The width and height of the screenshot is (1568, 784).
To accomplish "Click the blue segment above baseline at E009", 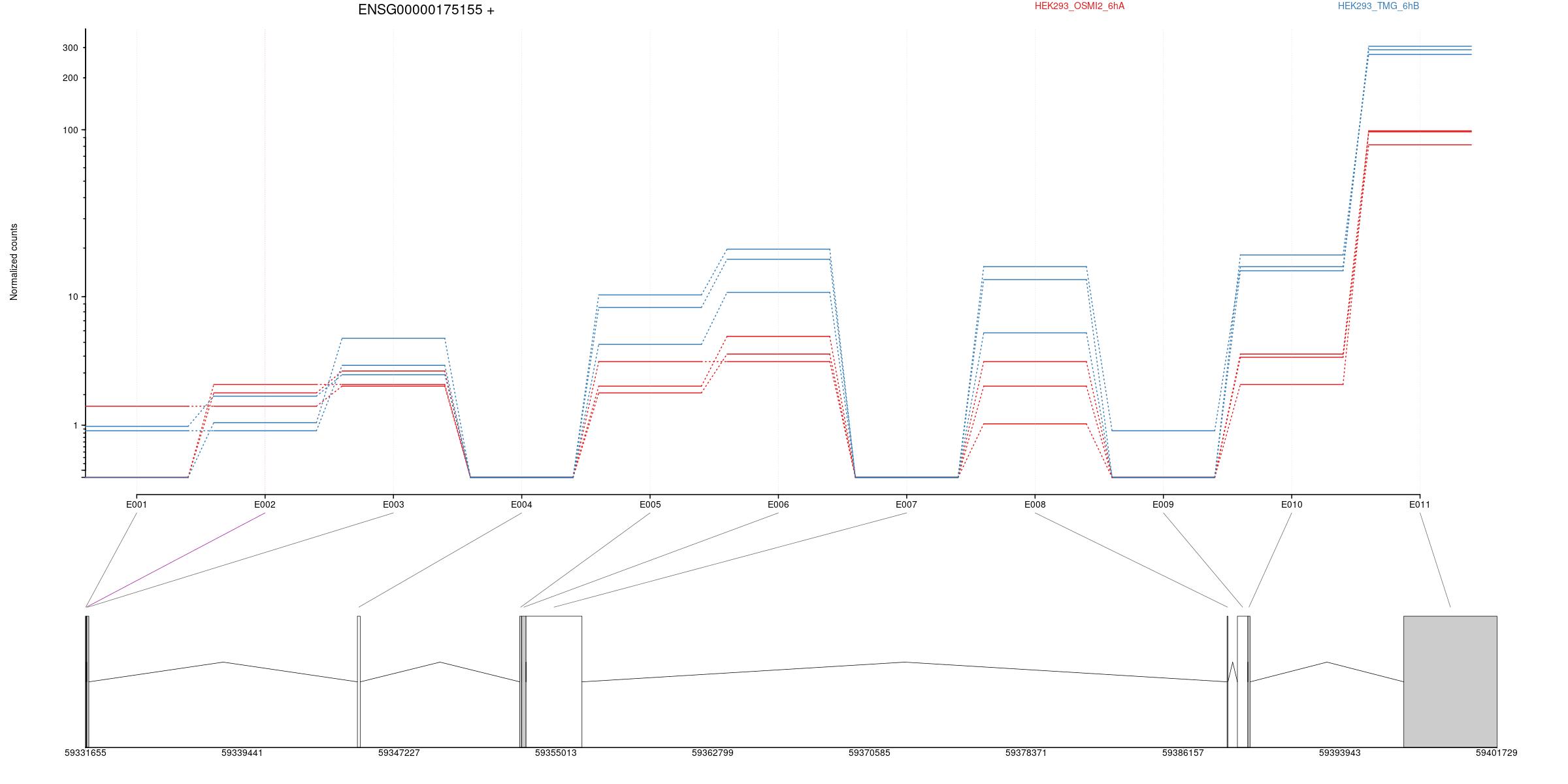I will click(x=1163, y=431).
